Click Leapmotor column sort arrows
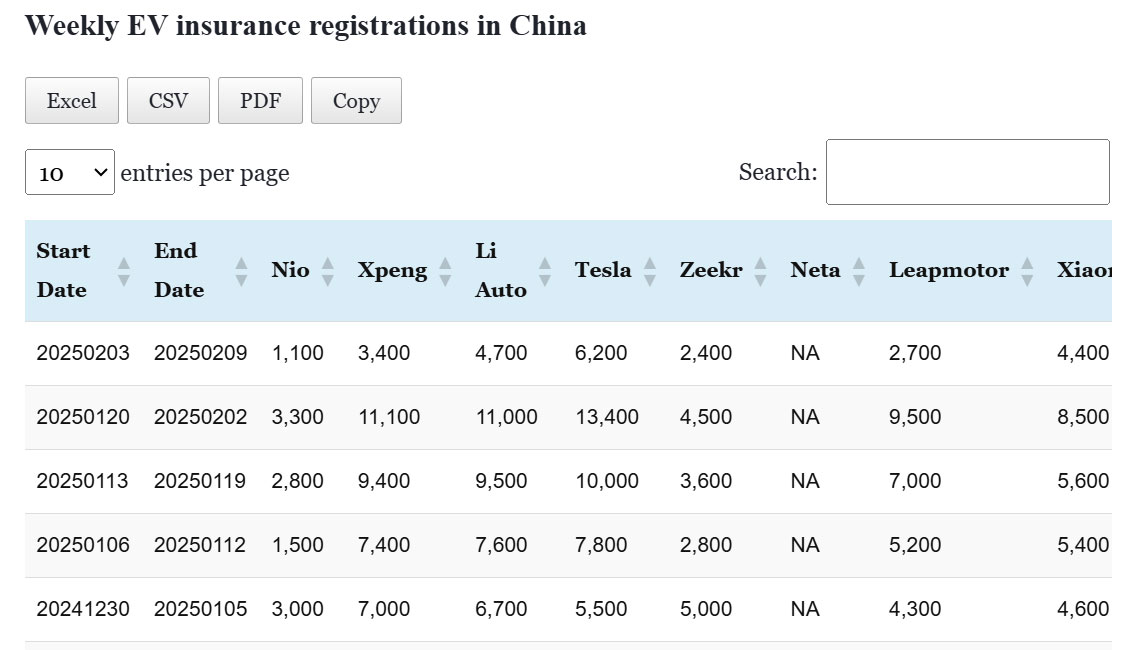The width and height of the screenshot is (1124, 650). pyautogui.click(x=1027, y=271)
